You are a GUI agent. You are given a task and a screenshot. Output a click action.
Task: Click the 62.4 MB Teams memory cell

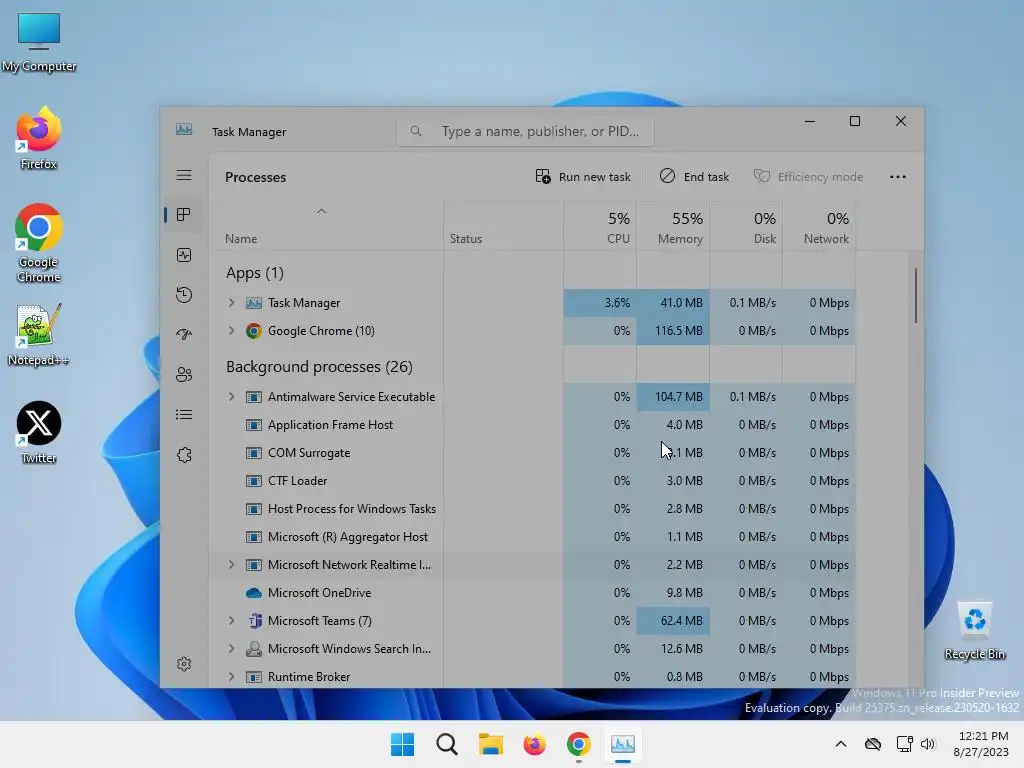[x=673, y=621]
